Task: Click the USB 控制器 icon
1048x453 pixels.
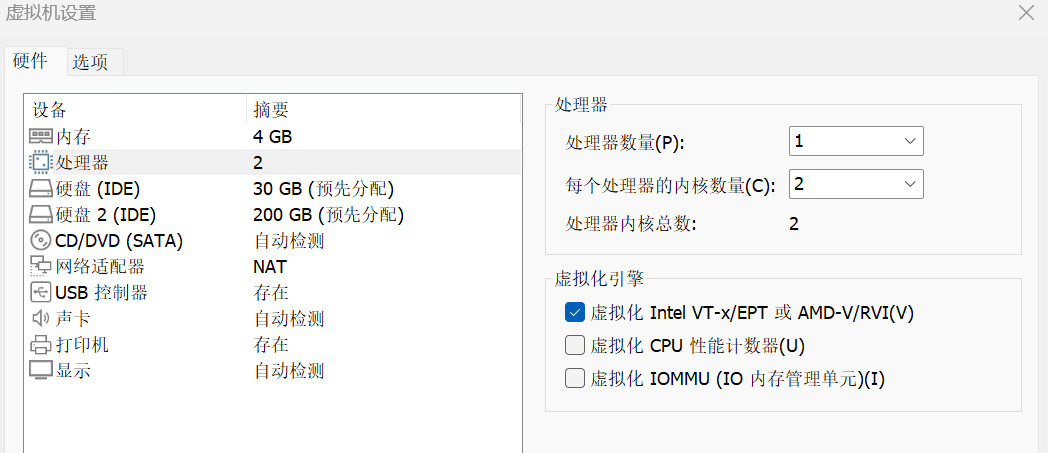Action: [x=40, y=293]
